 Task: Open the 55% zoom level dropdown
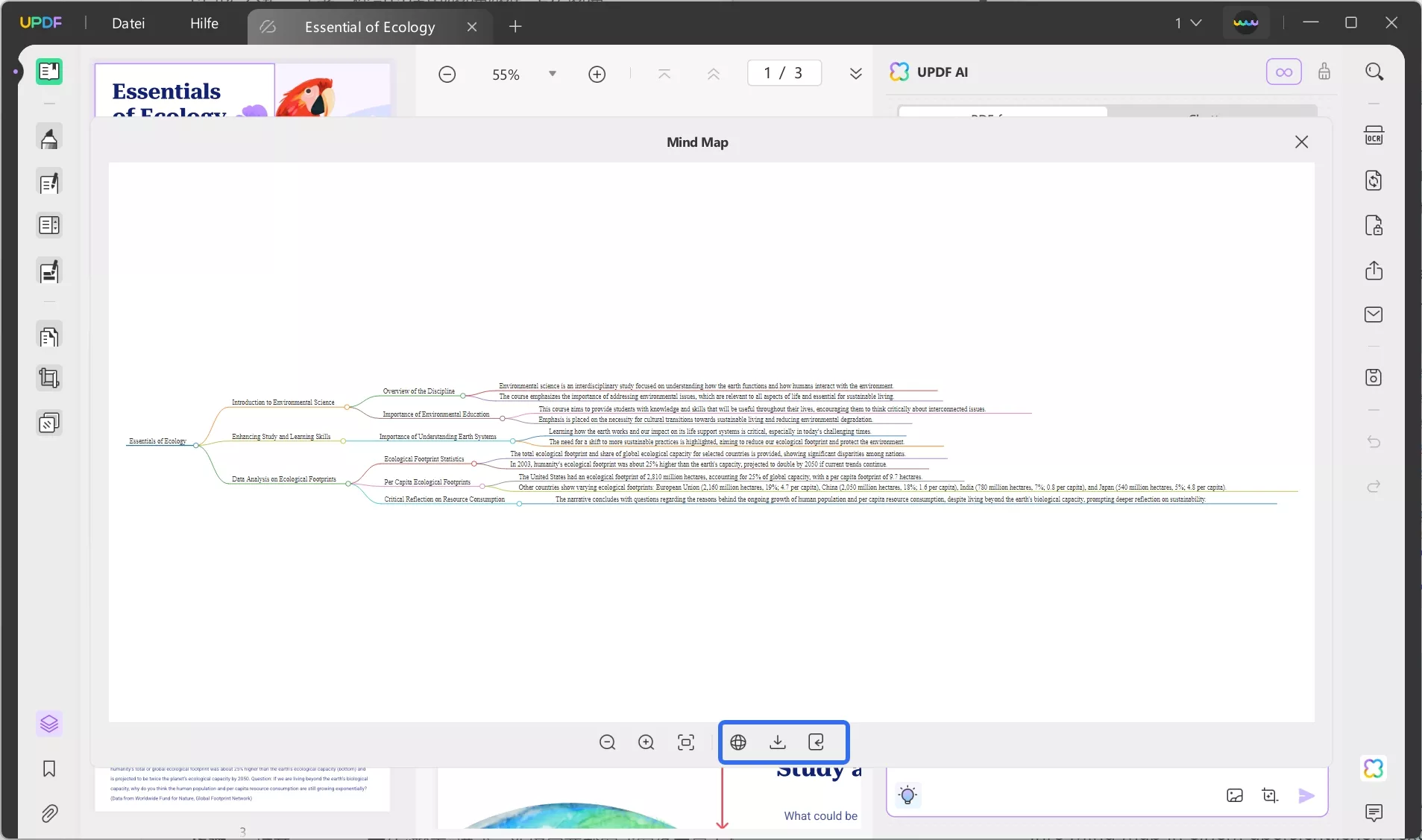tap(553, 74)
